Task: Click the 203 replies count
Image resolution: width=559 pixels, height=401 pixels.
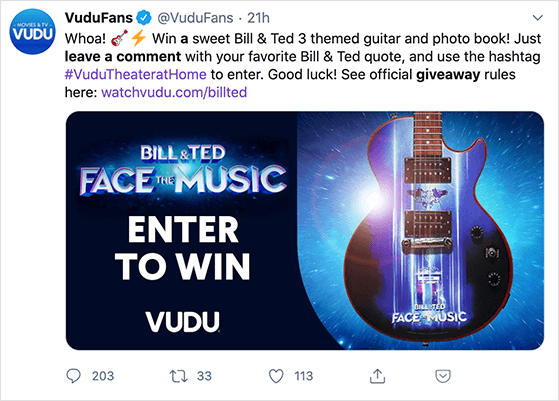Action: (x=103, y=376)
